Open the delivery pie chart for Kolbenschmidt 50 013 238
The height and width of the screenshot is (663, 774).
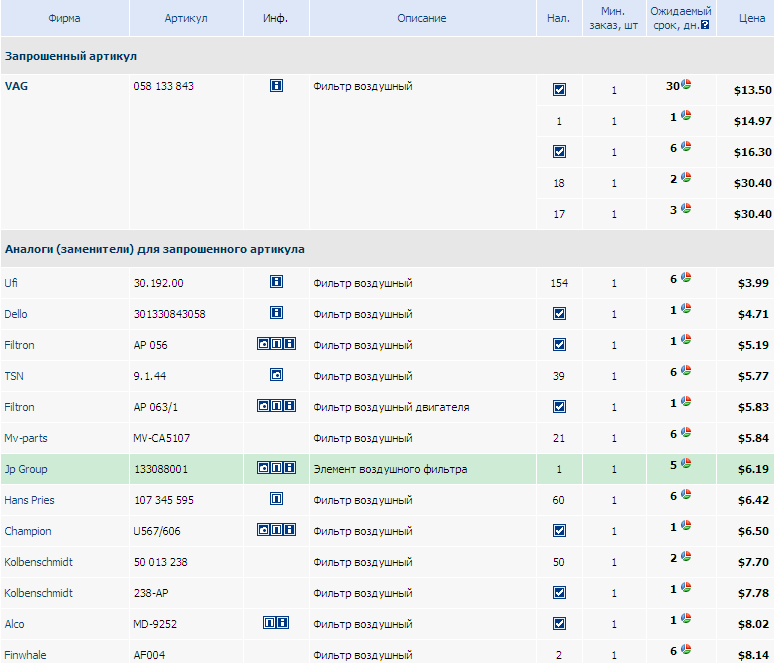(686, 556)
